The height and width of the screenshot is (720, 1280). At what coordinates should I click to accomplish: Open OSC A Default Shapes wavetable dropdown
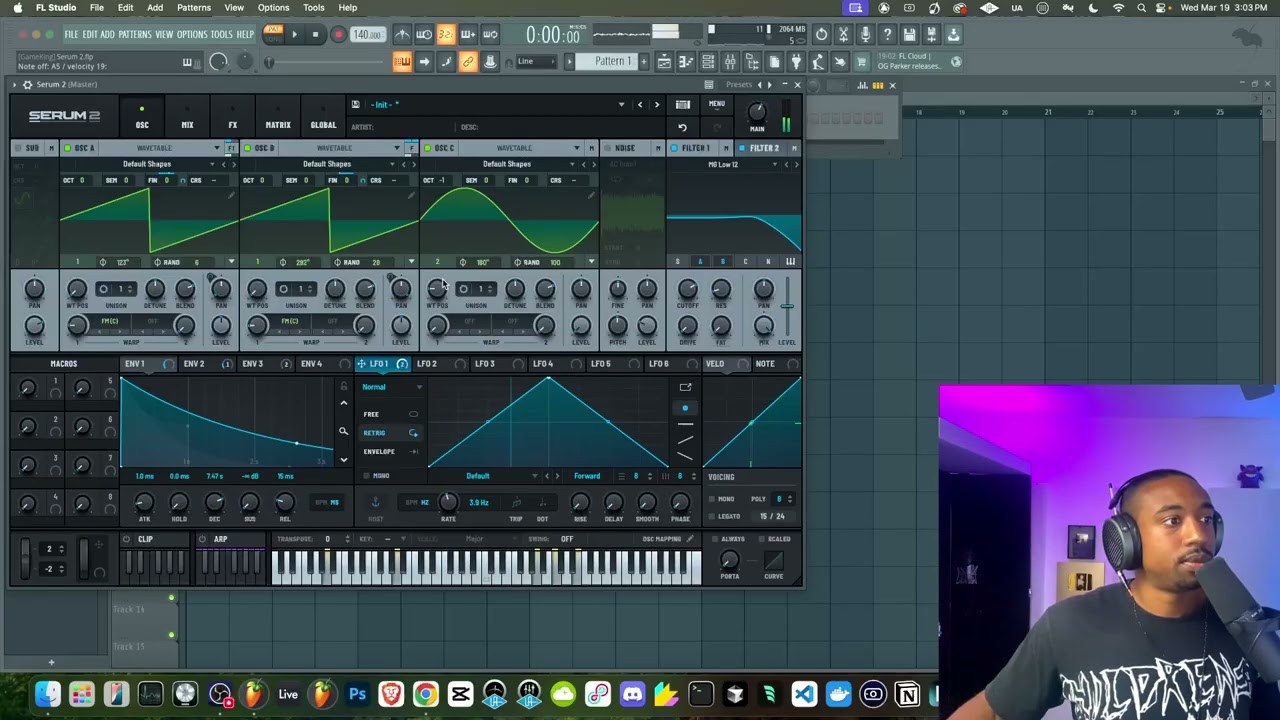pyautogui.click(x=147, y=164)
